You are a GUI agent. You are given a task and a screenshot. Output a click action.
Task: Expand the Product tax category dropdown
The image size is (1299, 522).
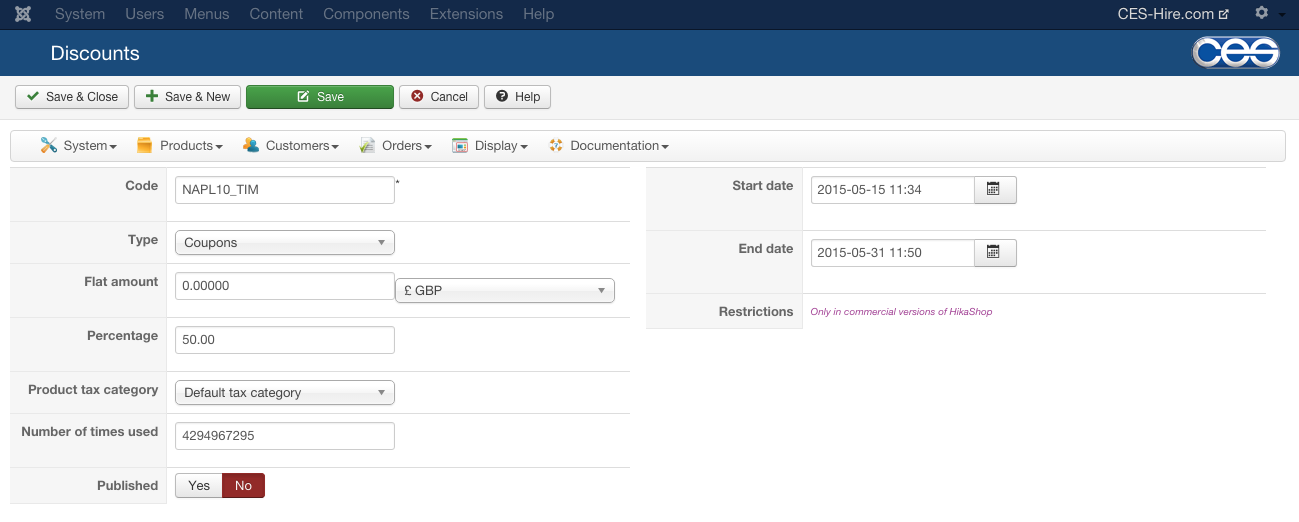tap(284, 393)
